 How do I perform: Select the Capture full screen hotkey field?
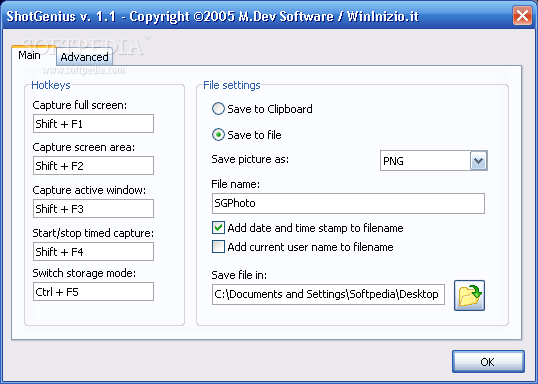(x=93, y=124)
